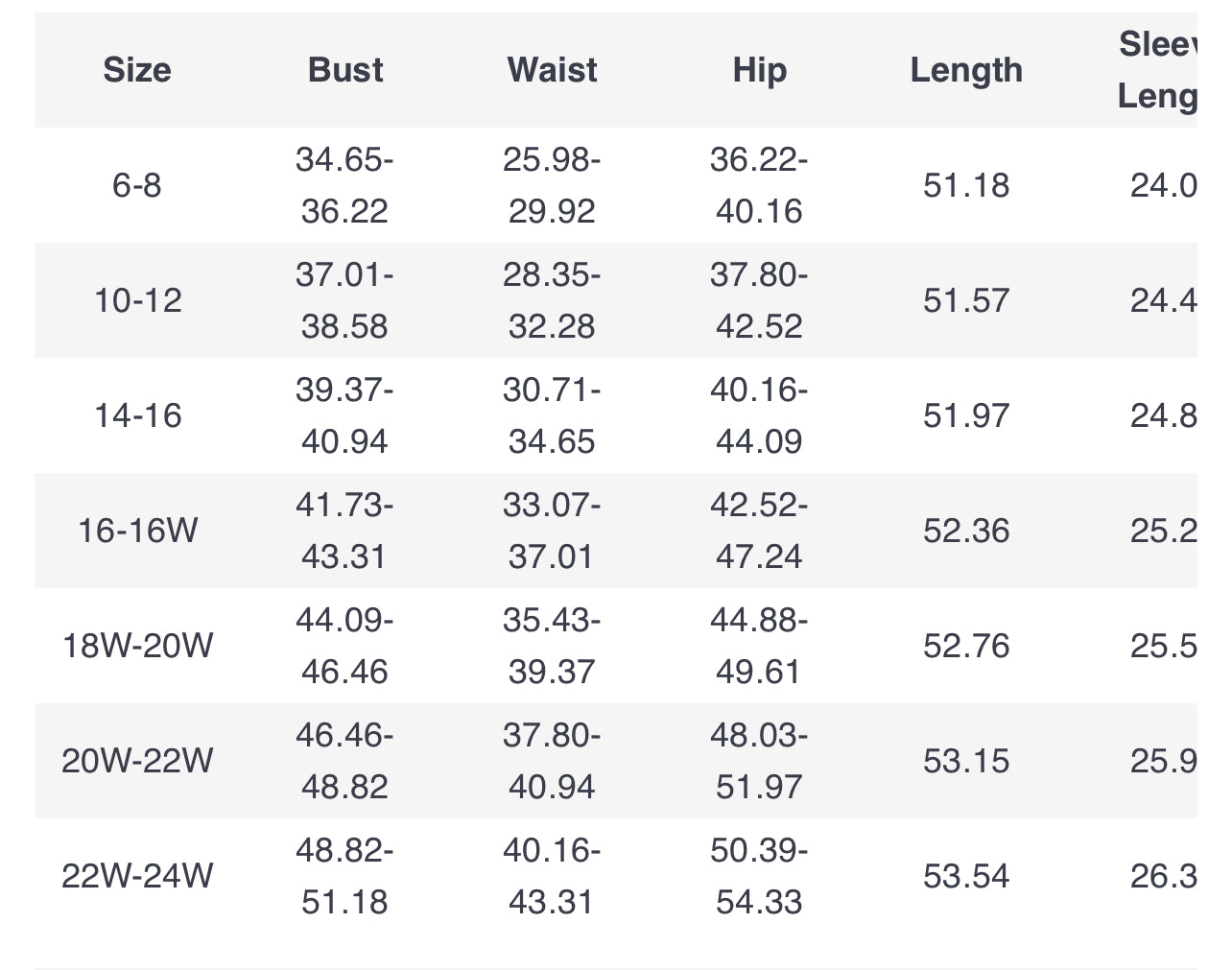Select the hip value 40.16-44.09
This screenshot has height=970, width=1232.
[759, 415]
